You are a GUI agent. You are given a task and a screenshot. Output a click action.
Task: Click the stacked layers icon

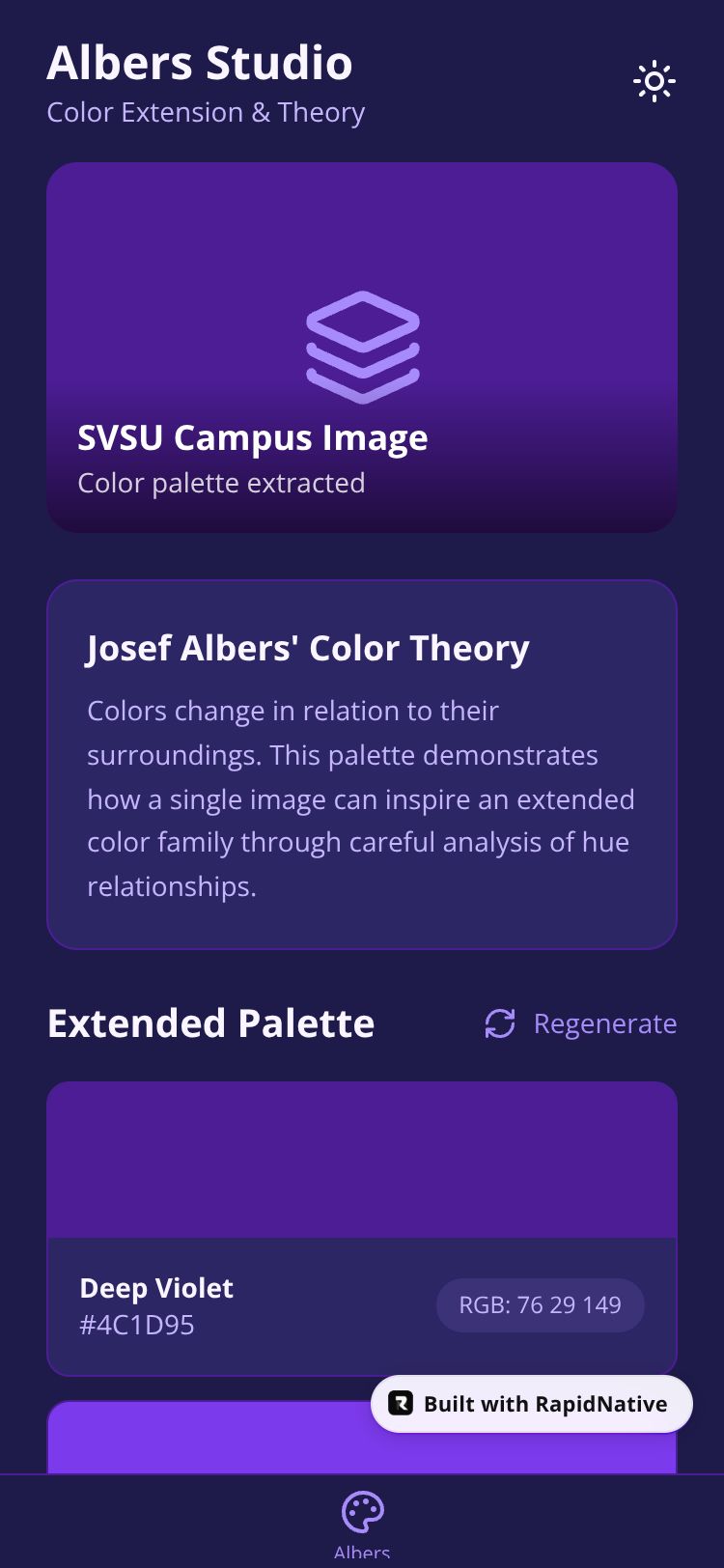click(x=363, y=347)
